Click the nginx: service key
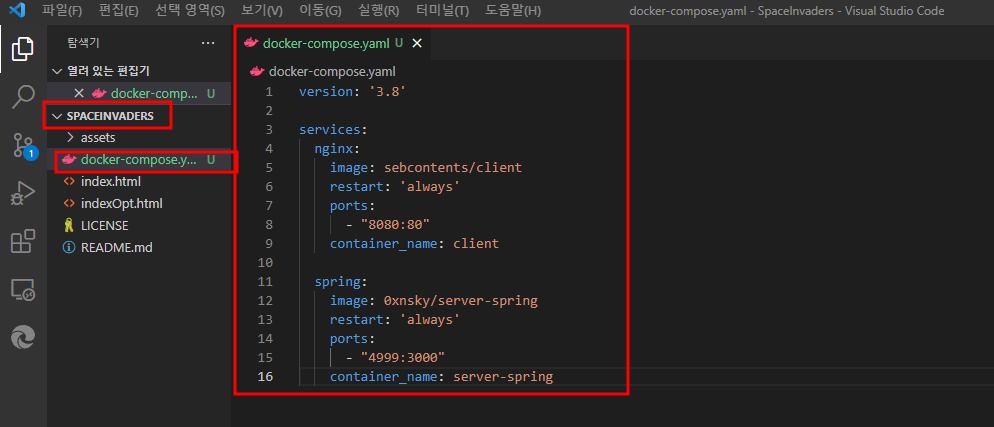 point(337,149)
